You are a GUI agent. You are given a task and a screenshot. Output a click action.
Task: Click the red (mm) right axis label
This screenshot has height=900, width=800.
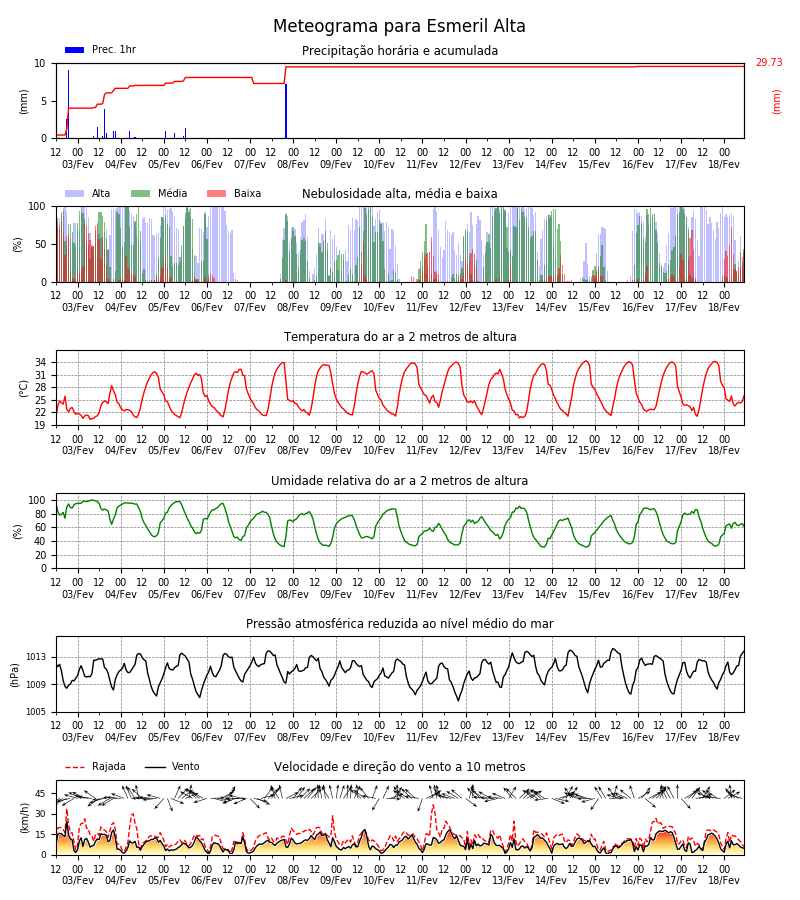[x=776, y=102]
